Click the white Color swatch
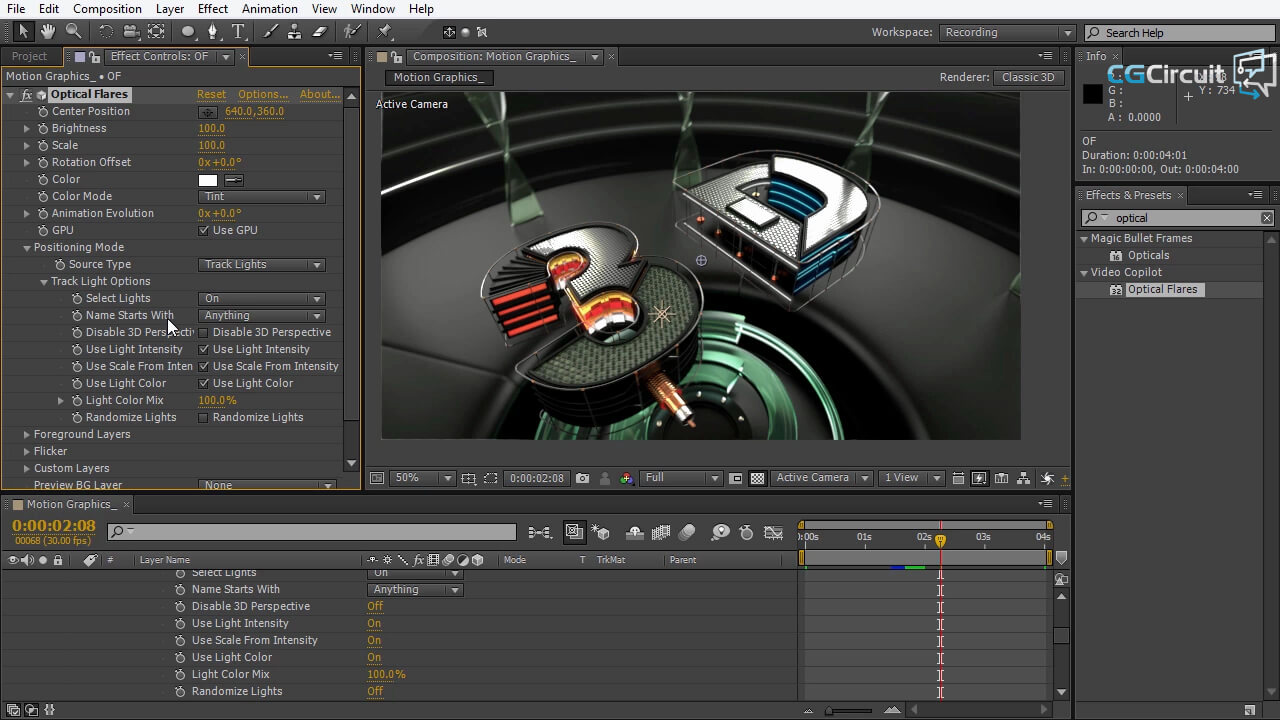Viewport: 1280px width, 720px height. 208,180
